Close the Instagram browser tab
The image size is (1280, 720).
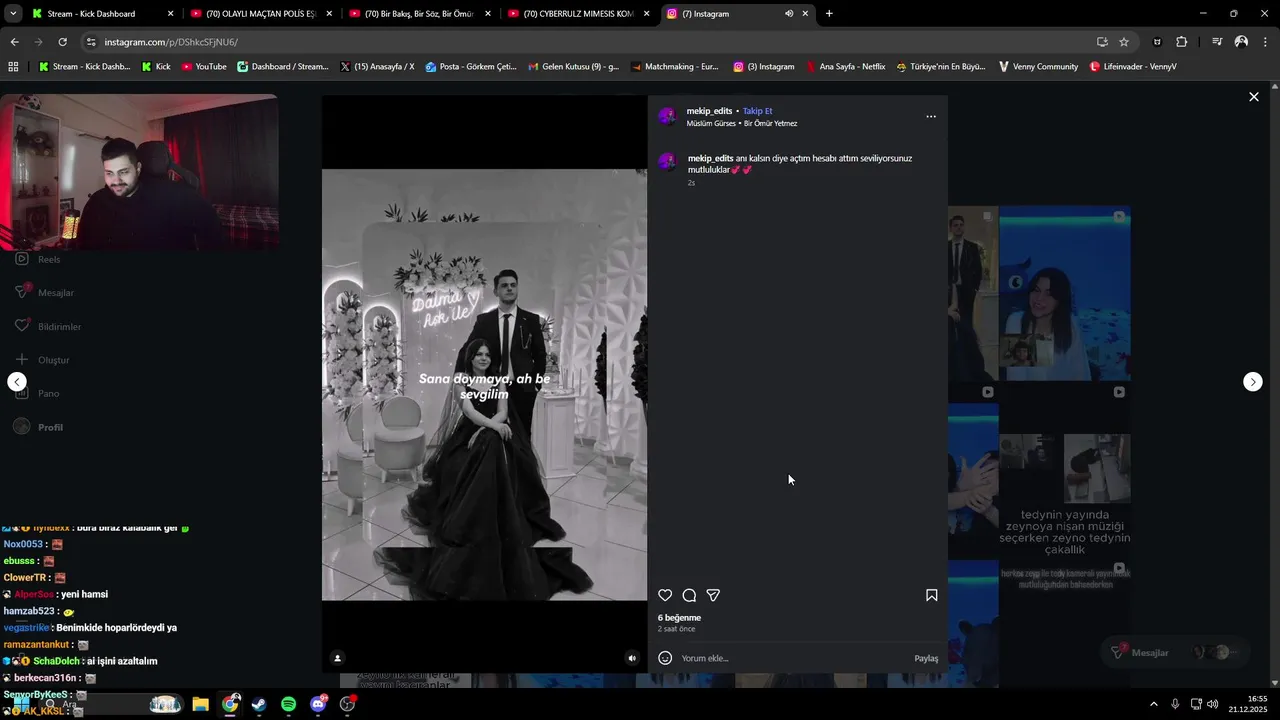click(805, 14)
